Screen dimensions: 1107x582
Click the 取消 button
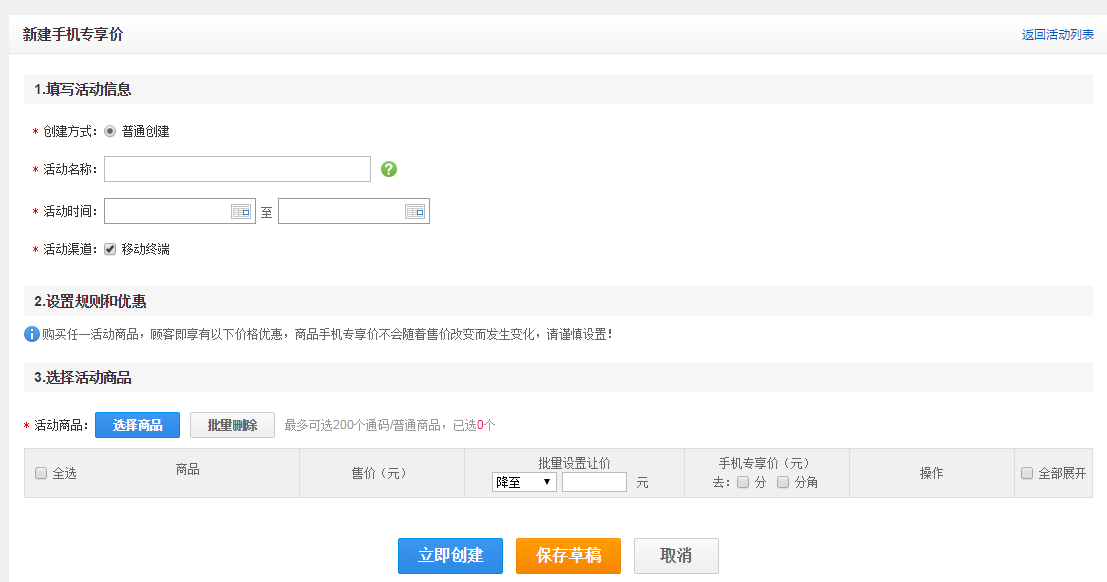coord(676,556)
